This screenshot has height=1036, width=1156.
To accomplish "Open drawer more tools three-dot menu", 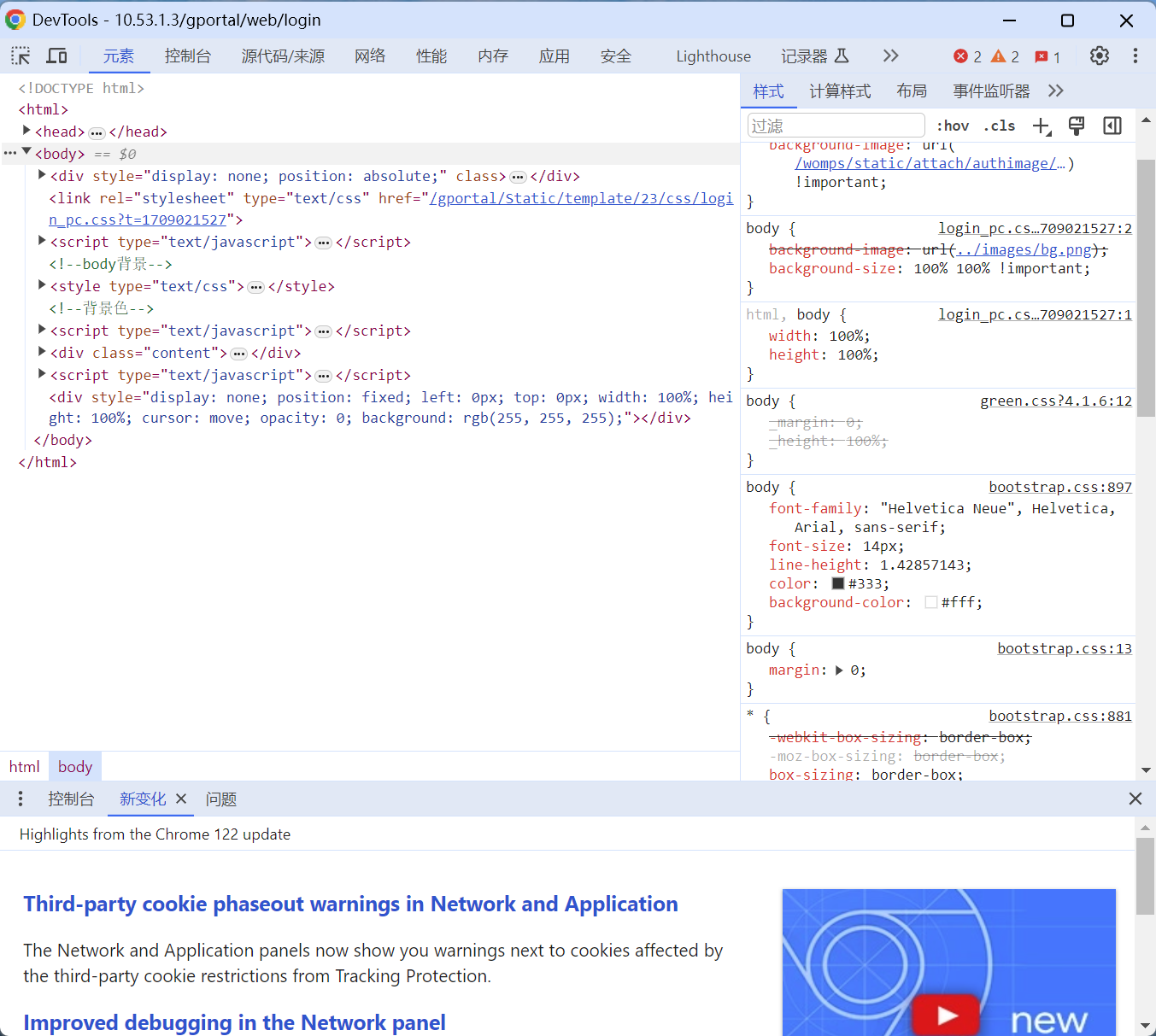I will coord(21,799).
